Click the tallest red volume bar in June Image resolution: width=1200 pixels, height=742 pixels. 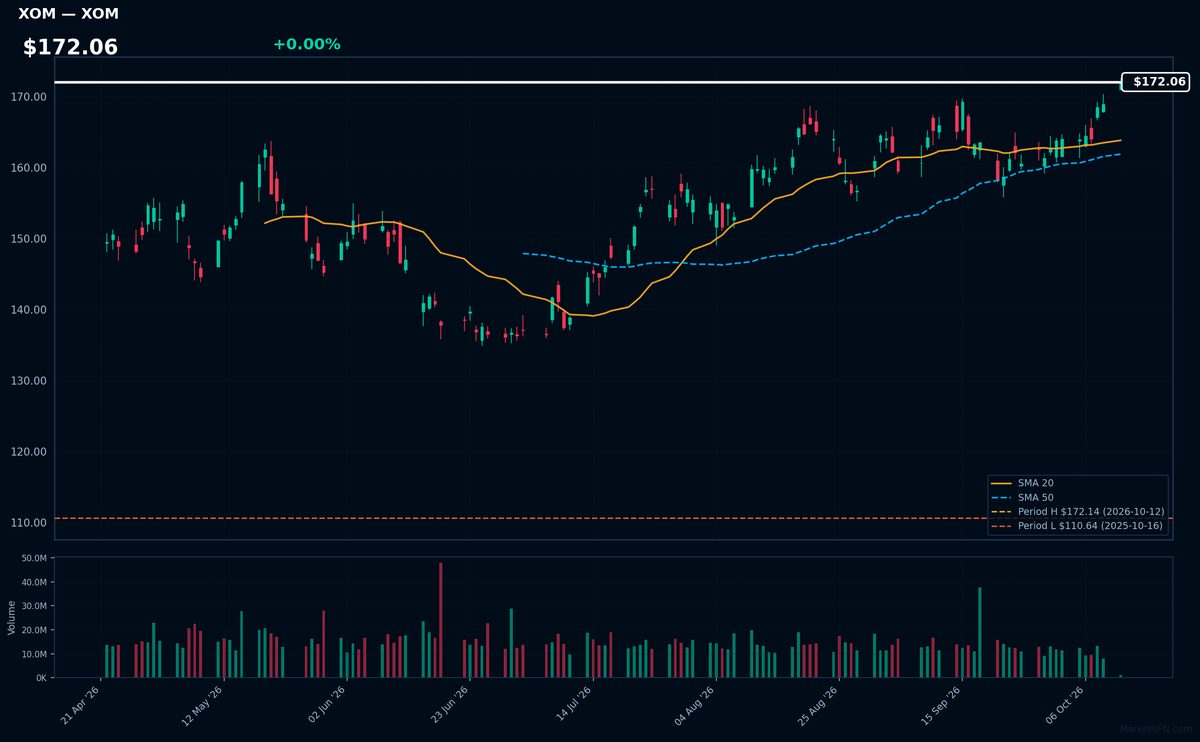click(441, 620)
